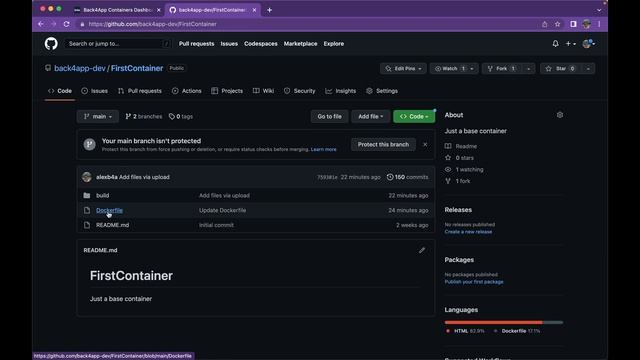View the 2 branches link
Viewport: 640px width, 360px height.
point(144,116)
